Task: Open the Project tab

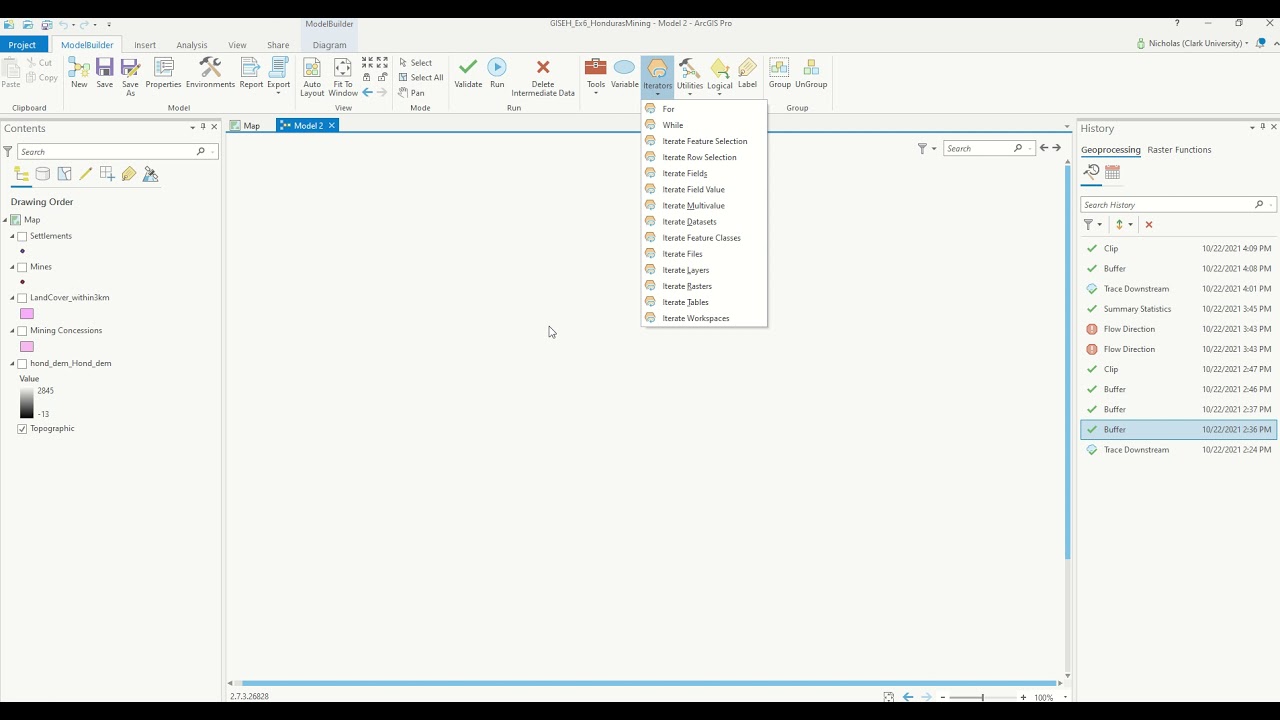Action: (x=22, y=45)
